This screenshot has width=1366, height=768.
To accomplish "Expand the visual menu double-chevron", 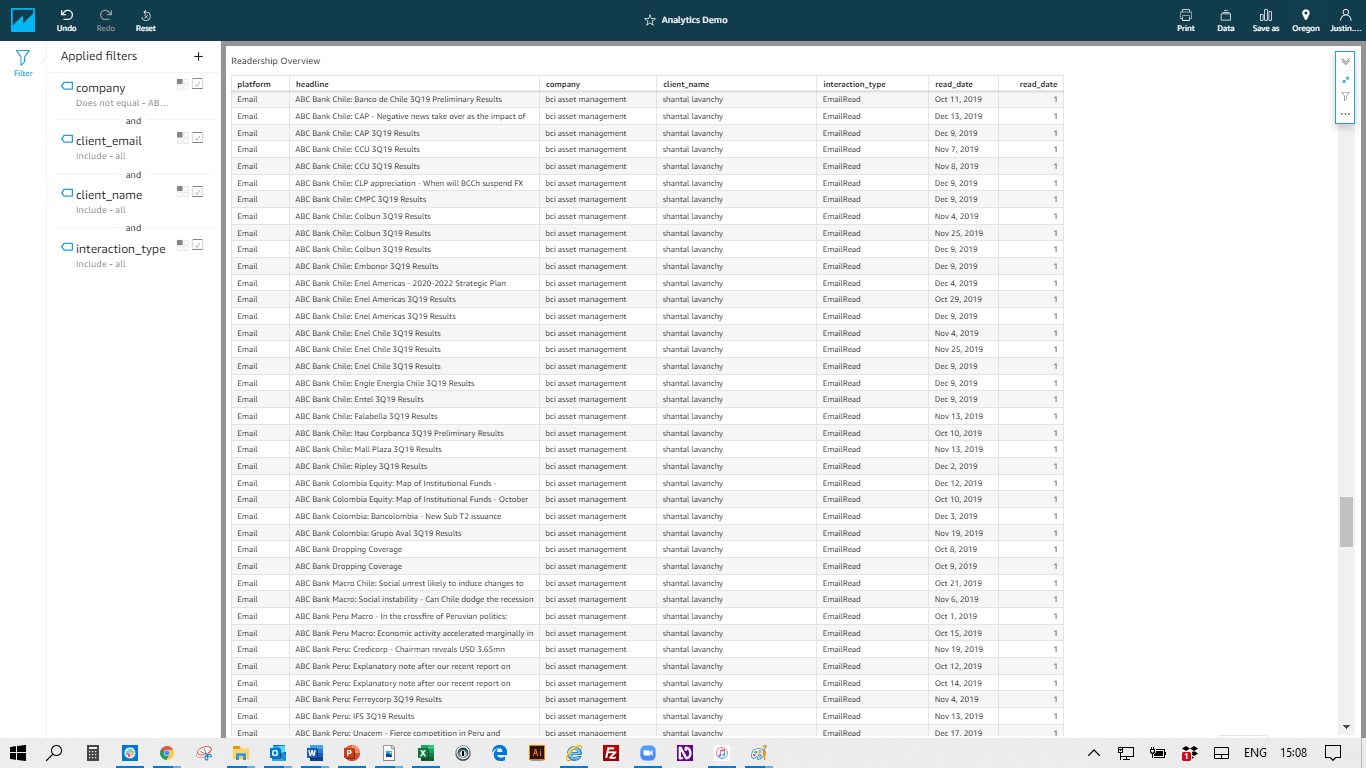I will (x=1345, y=61).
